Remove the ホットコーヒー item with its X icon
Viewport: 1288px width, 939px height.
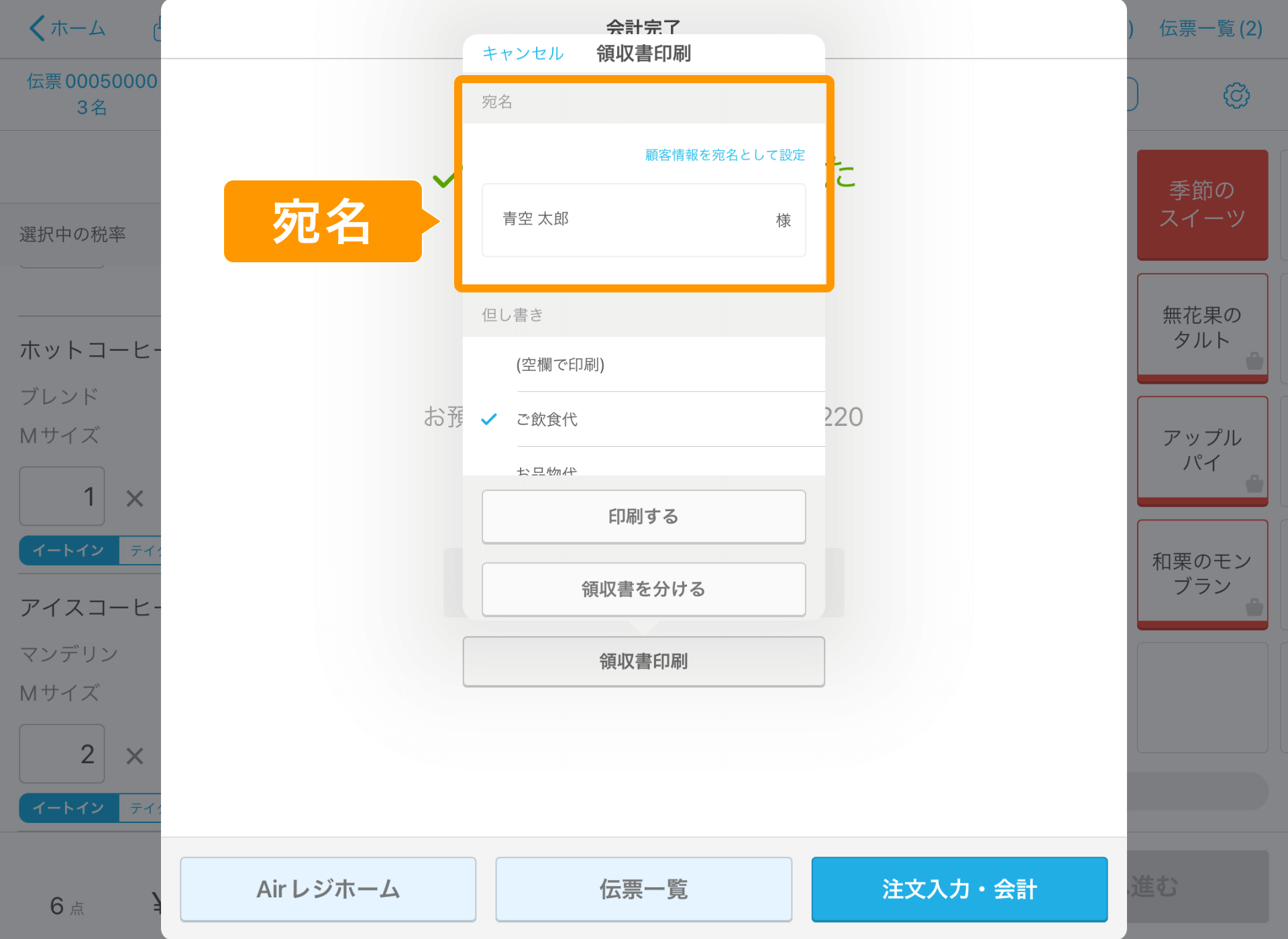[135, 498]
